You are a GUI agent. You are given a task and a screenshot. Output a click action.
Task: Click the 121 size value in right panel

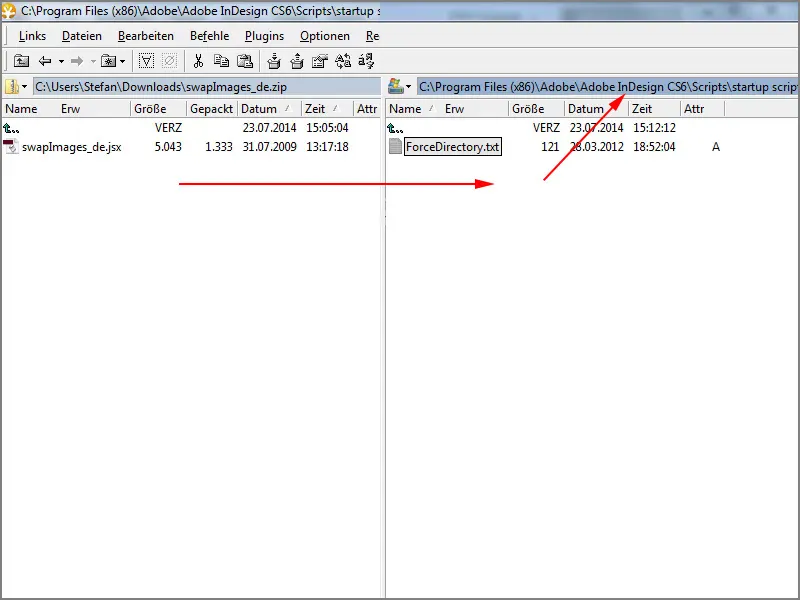[550, 147]
